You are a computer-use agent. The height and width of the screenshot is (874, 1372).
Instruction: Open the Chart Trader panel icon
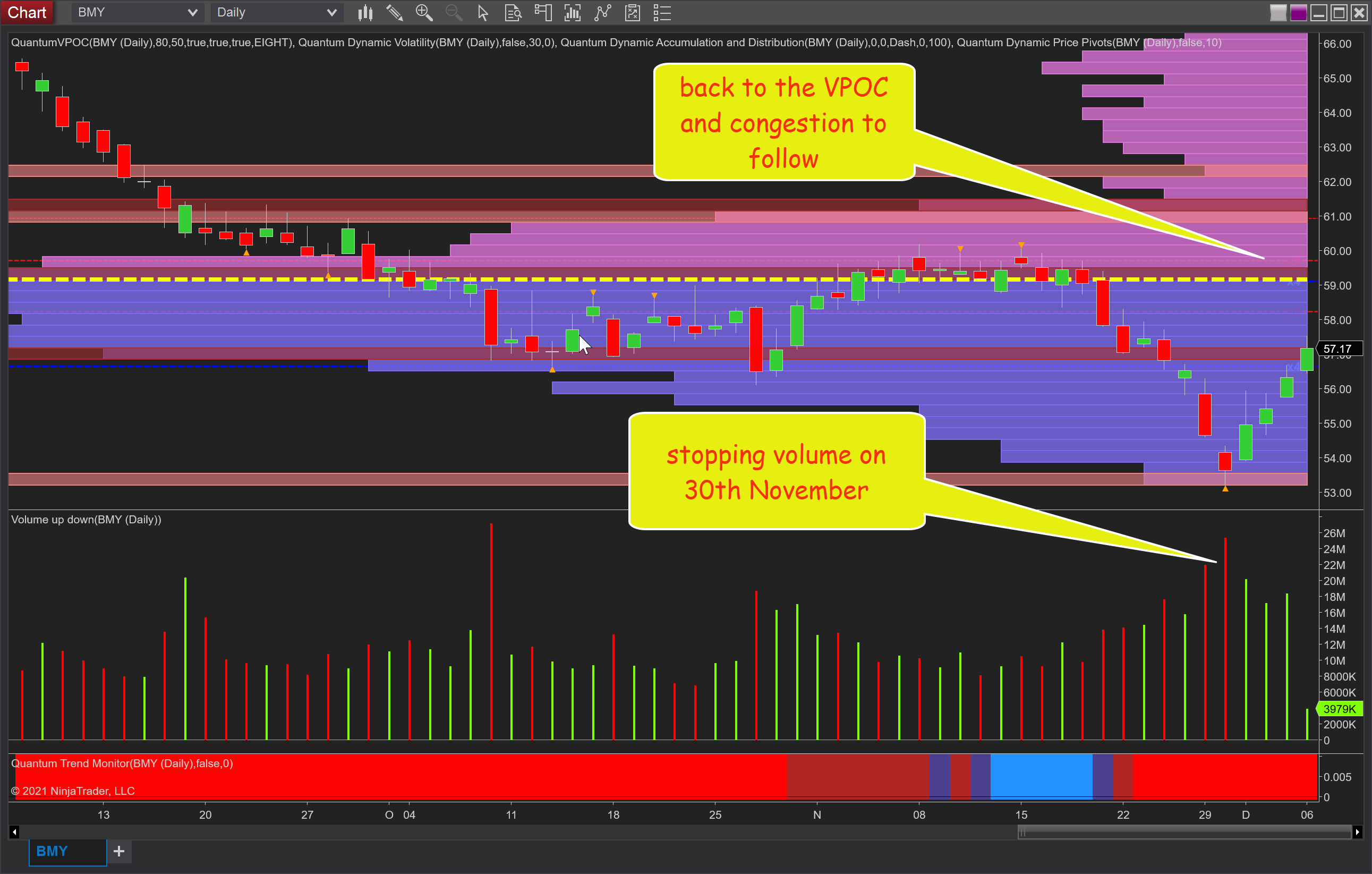tap(543, 13)
